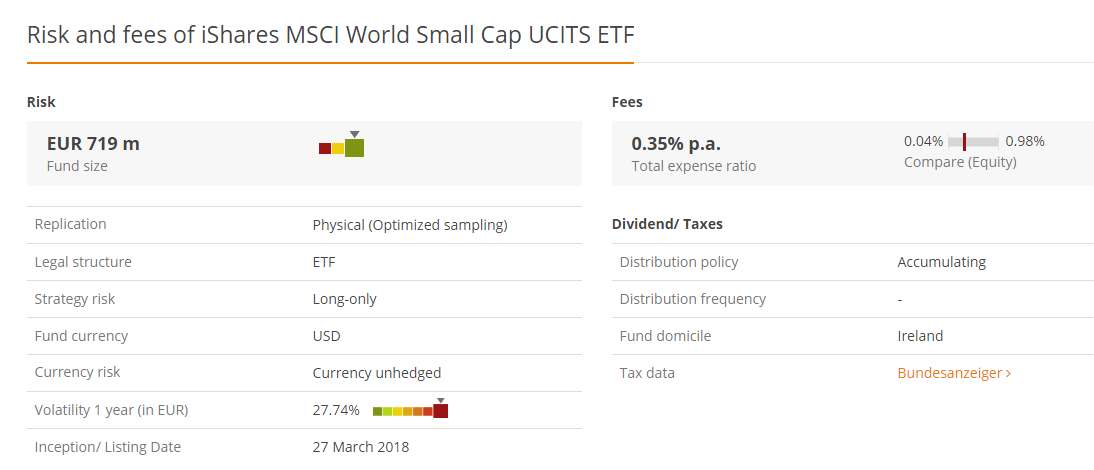1094x470 pixels.
Task: Click the Physical (Optimized sampling) value
Action: click(410, 225)
